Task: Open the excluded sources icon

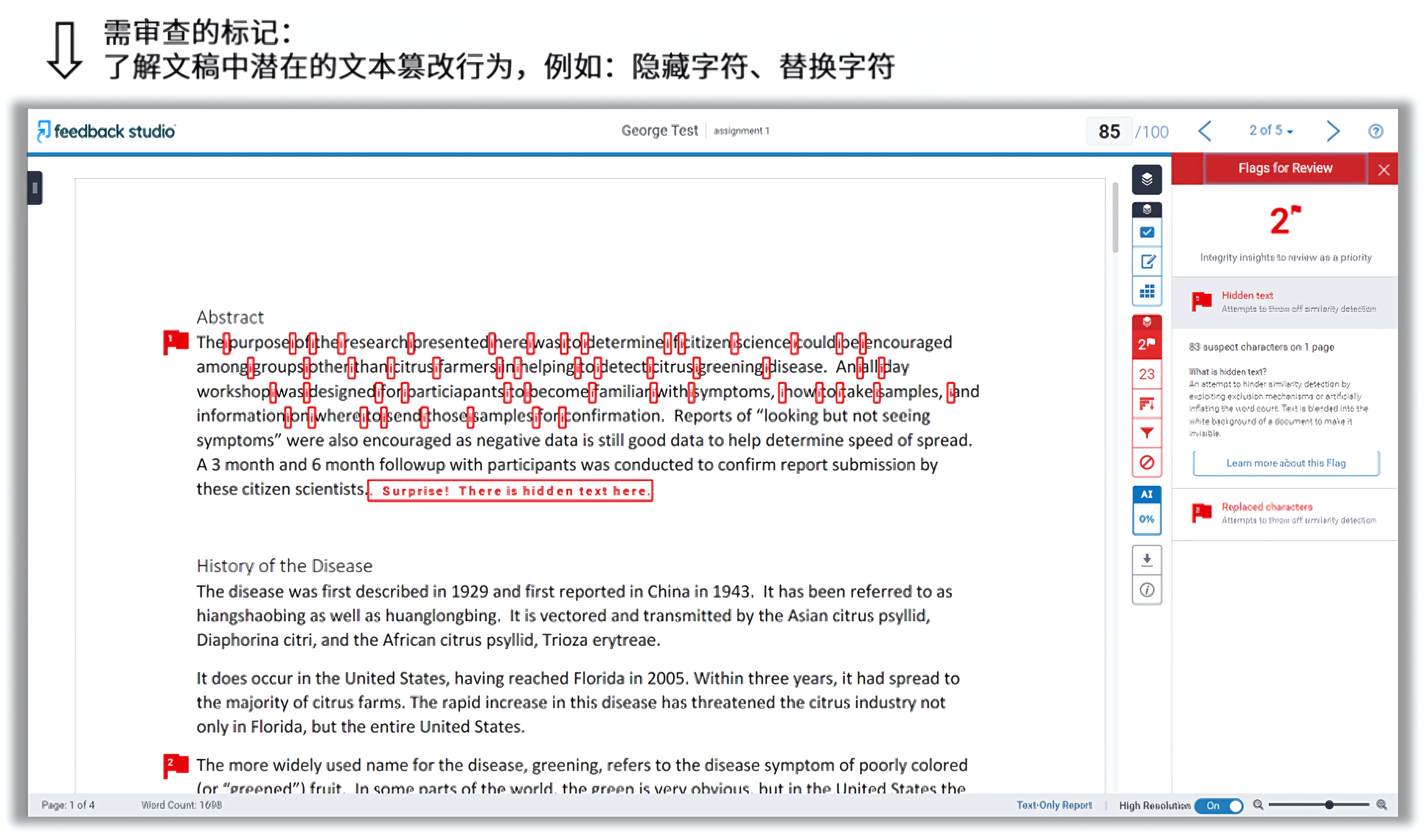Action: (x=1146, y=463)
